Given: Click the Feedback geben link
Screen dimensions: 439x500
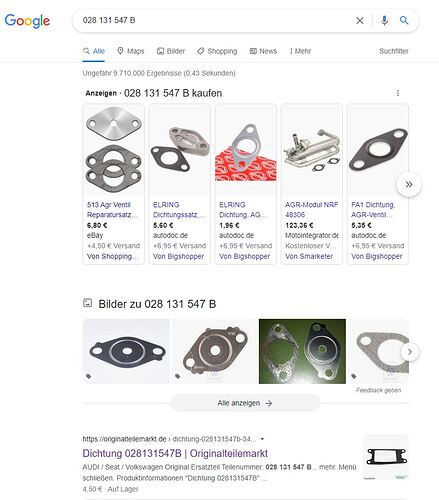Looking at the screenshot, I should 378,390.
